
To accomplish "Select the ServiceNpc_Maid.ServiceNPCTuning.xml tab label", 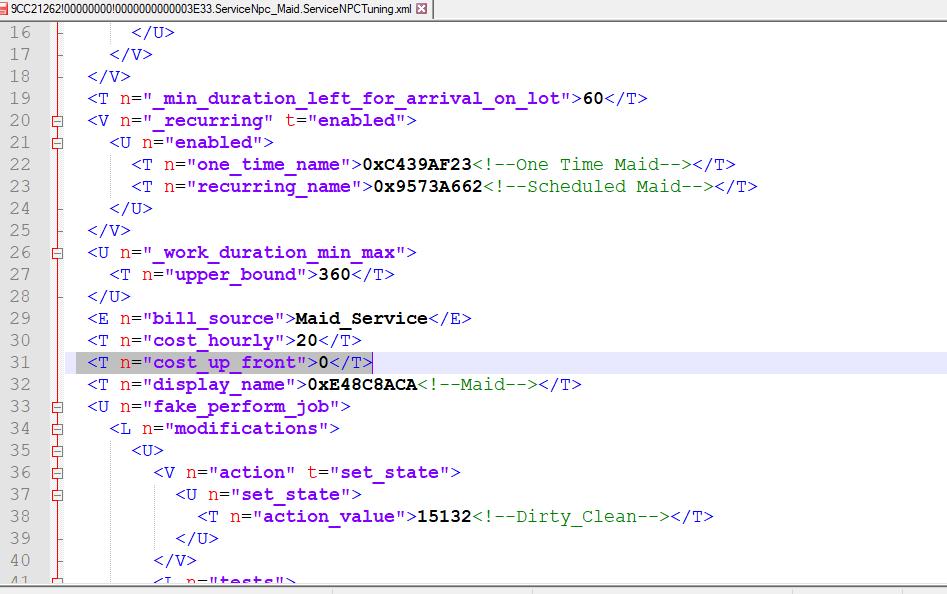I will pos(210,9).
